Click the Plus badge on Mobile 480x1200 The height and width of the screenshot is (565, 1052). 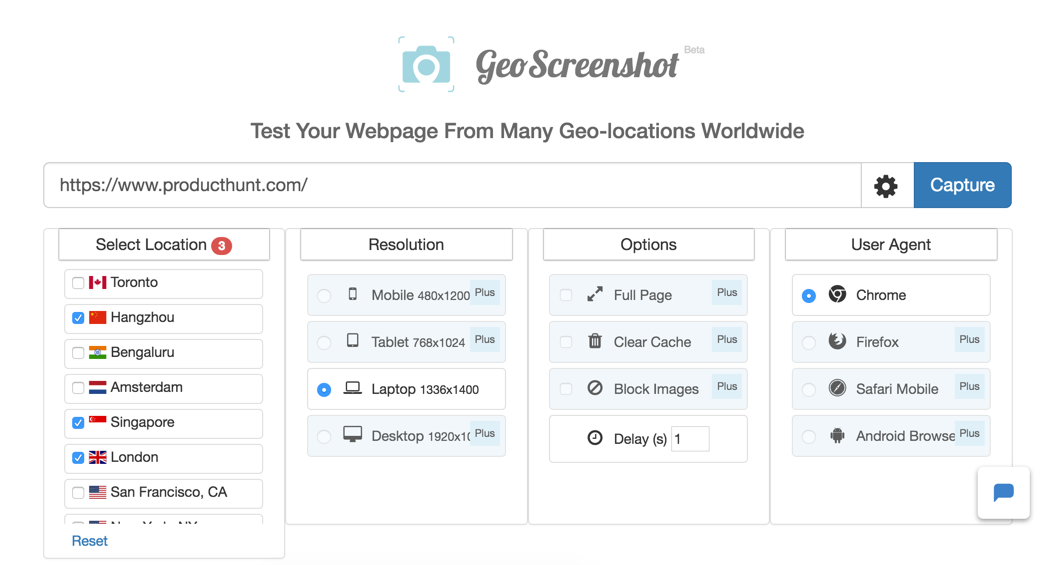(485, 293)
